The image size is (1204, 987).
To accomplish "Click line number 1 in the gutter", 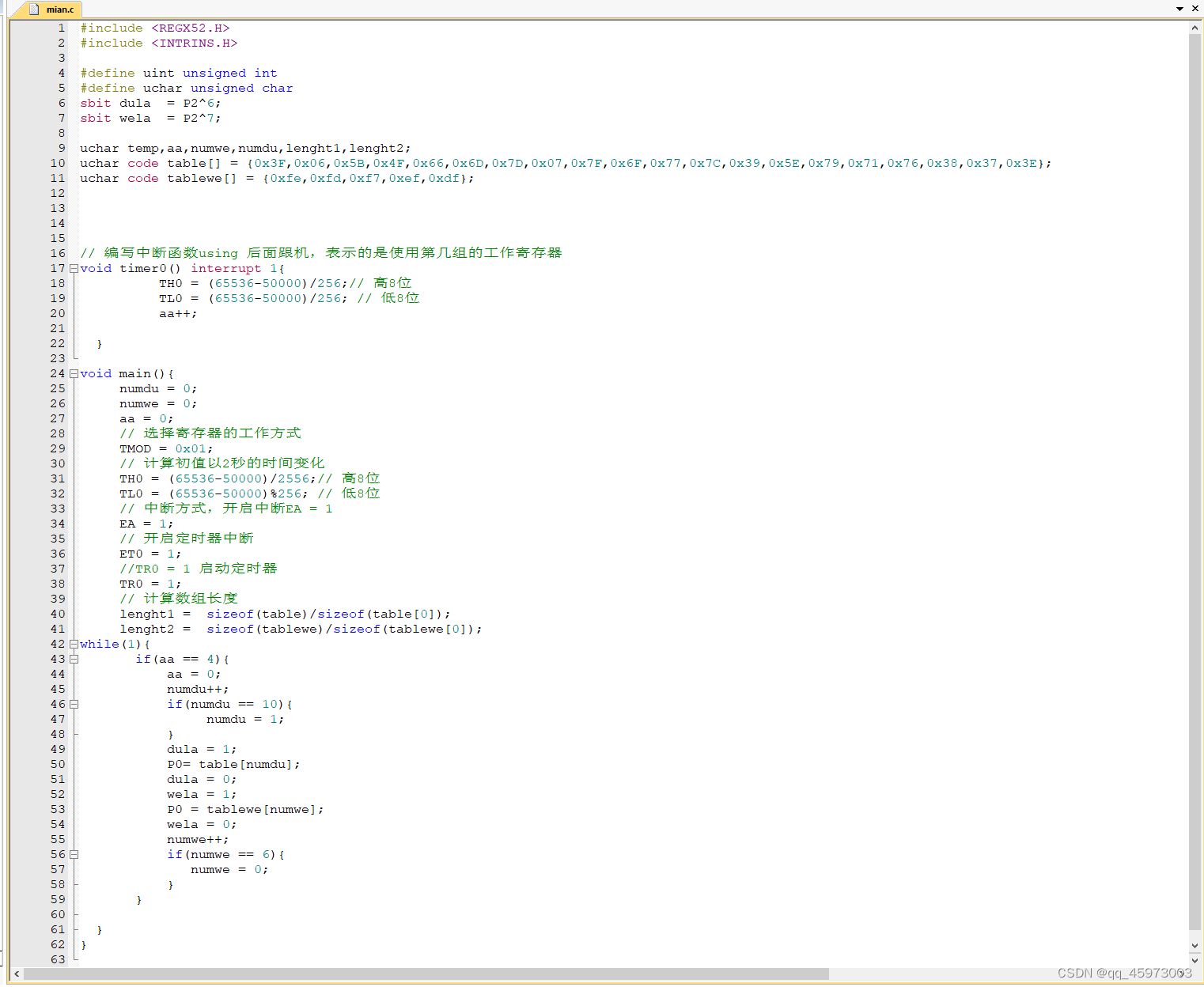I will coord(61,28).
